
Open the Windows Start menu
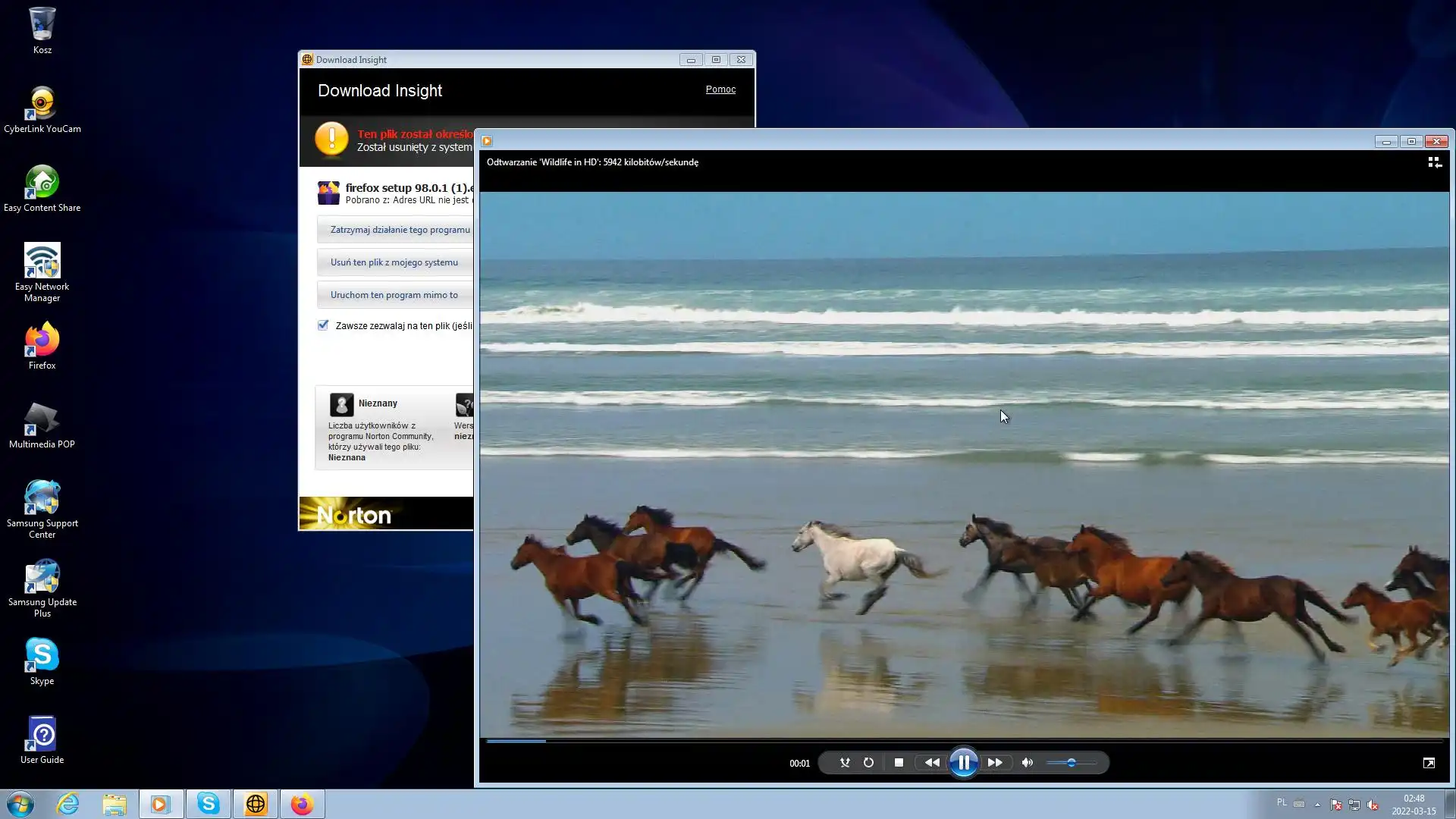tap(20, 804)
